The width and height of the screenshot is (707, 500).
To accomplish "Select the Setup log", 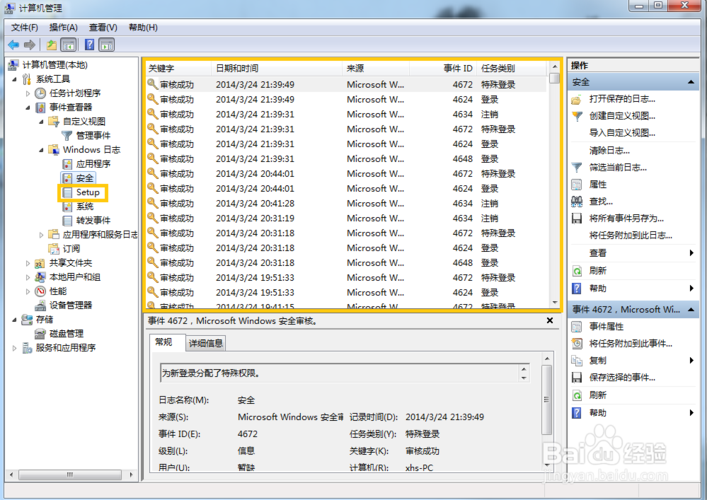I will 87,192.
